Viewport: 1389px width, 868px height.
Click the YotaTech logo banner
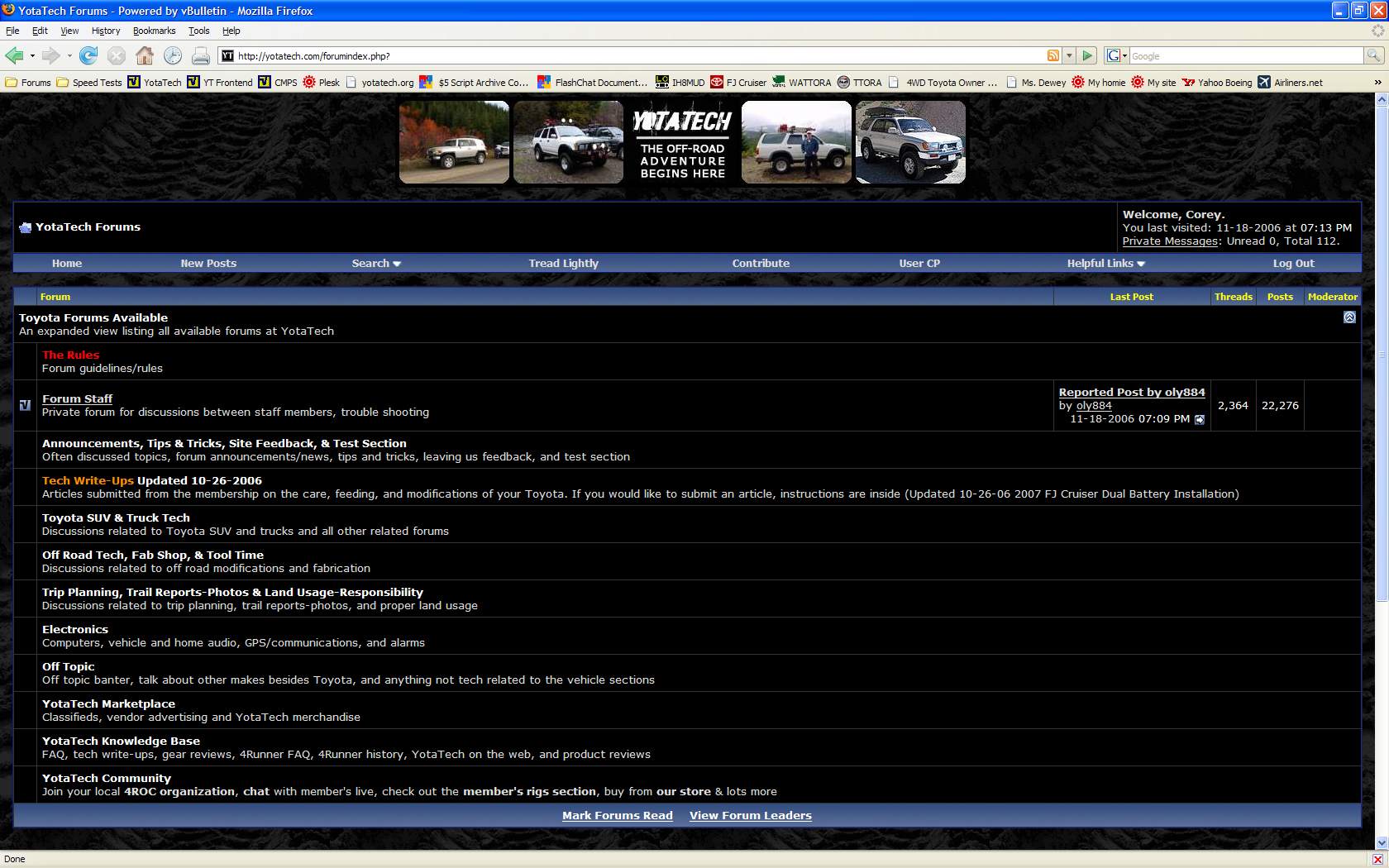pos(682,142)
